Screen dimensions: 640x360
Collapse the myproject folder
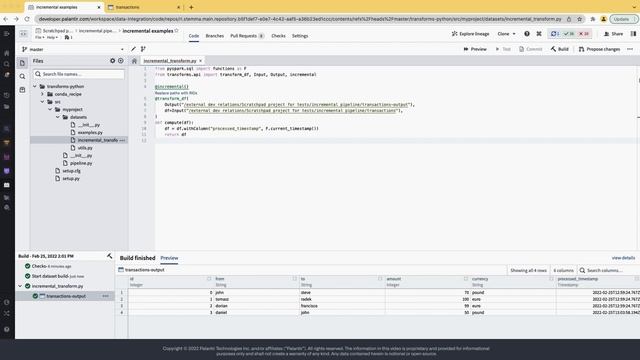(50, 109)
